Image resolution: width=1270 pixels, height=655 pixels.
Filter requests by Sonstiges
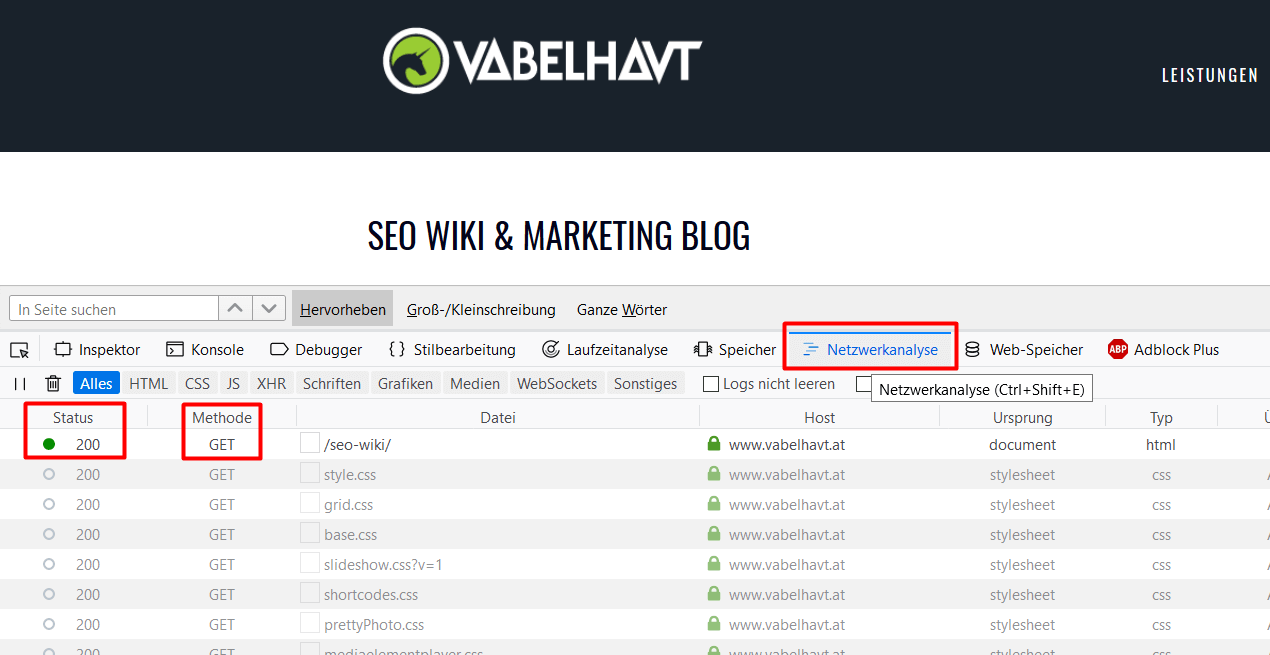point(646,383)
